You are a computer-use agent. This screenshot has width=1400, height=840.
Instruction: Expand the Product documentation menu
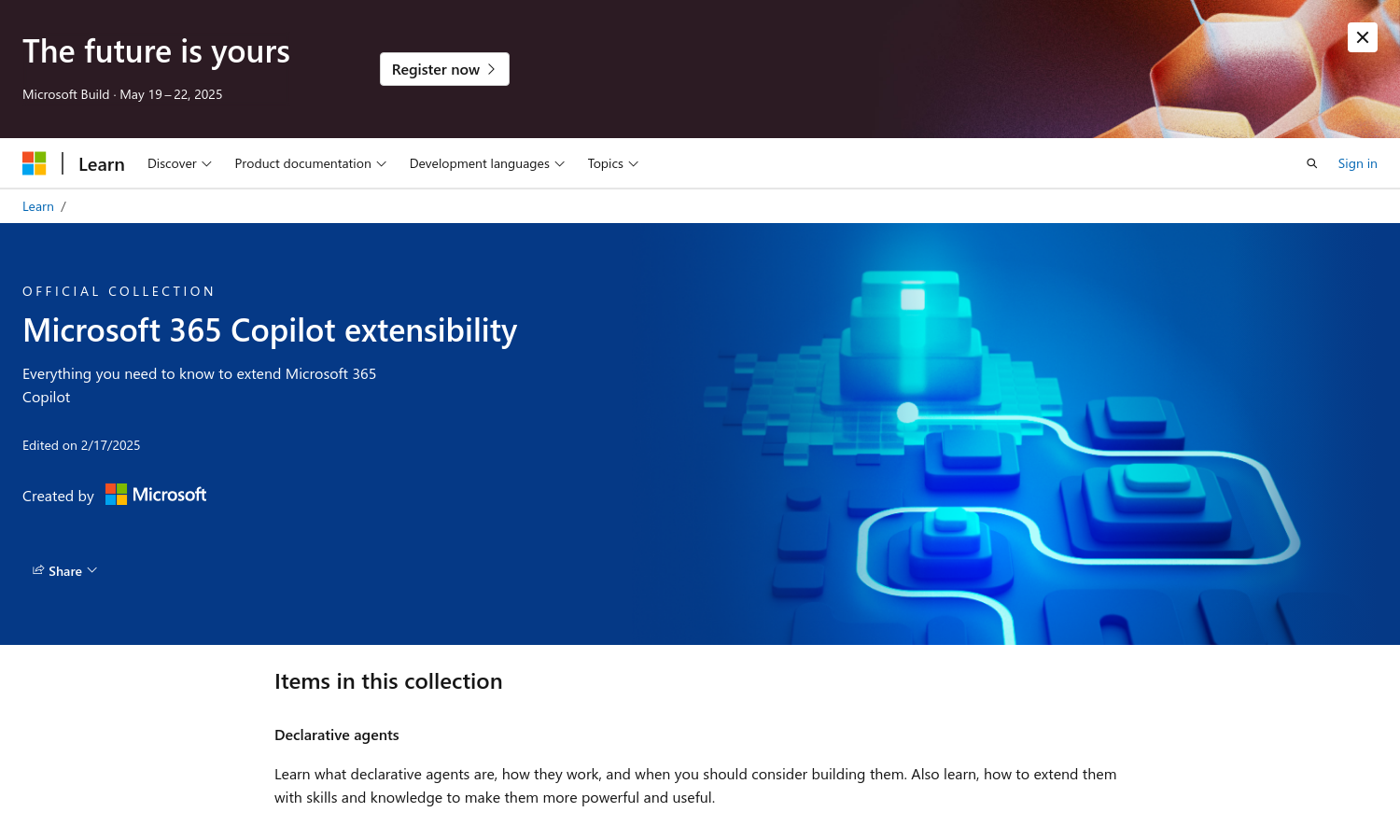[x=310, y=162]
